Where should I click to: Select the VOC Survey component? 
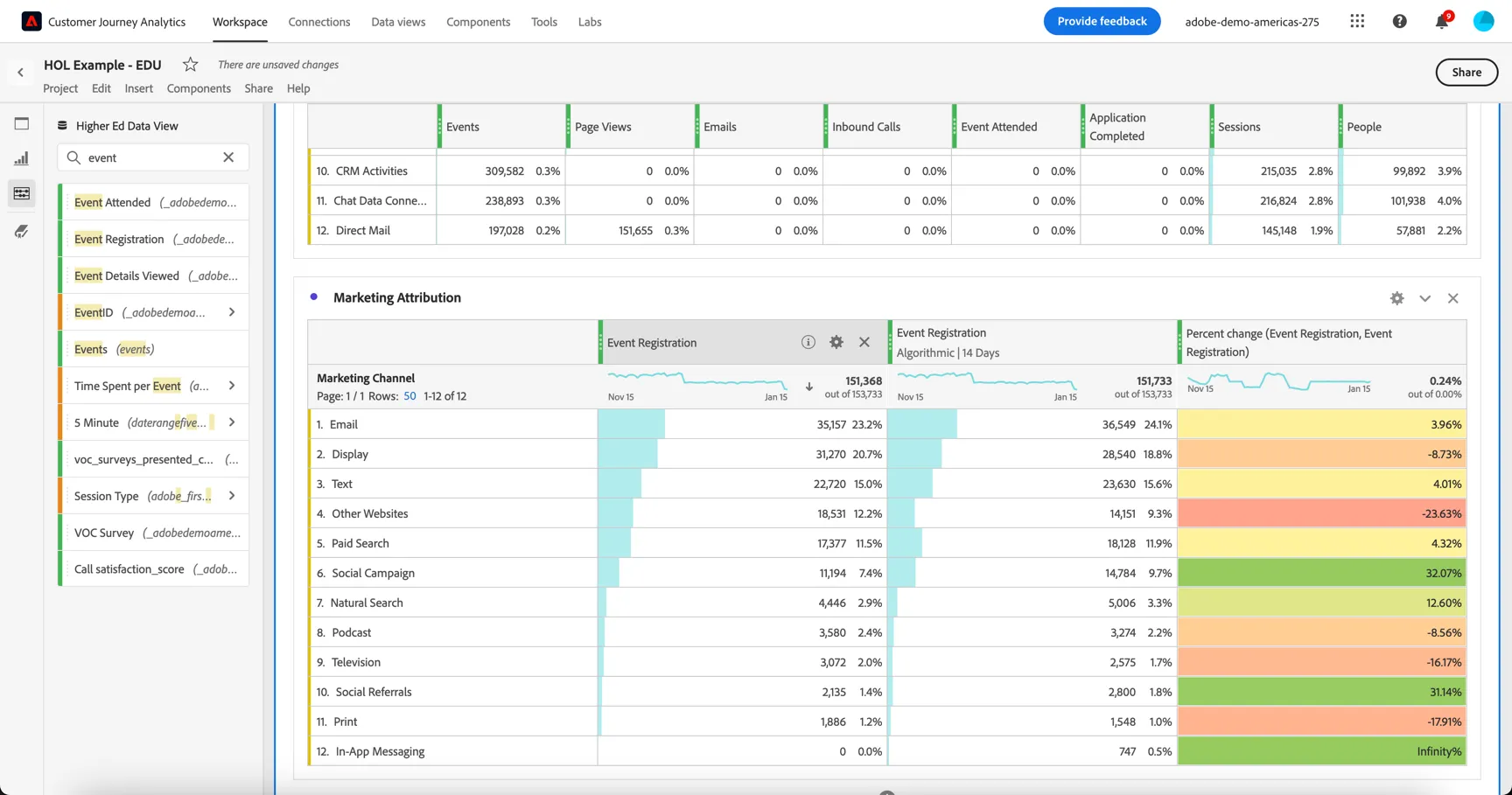point(154,533)
